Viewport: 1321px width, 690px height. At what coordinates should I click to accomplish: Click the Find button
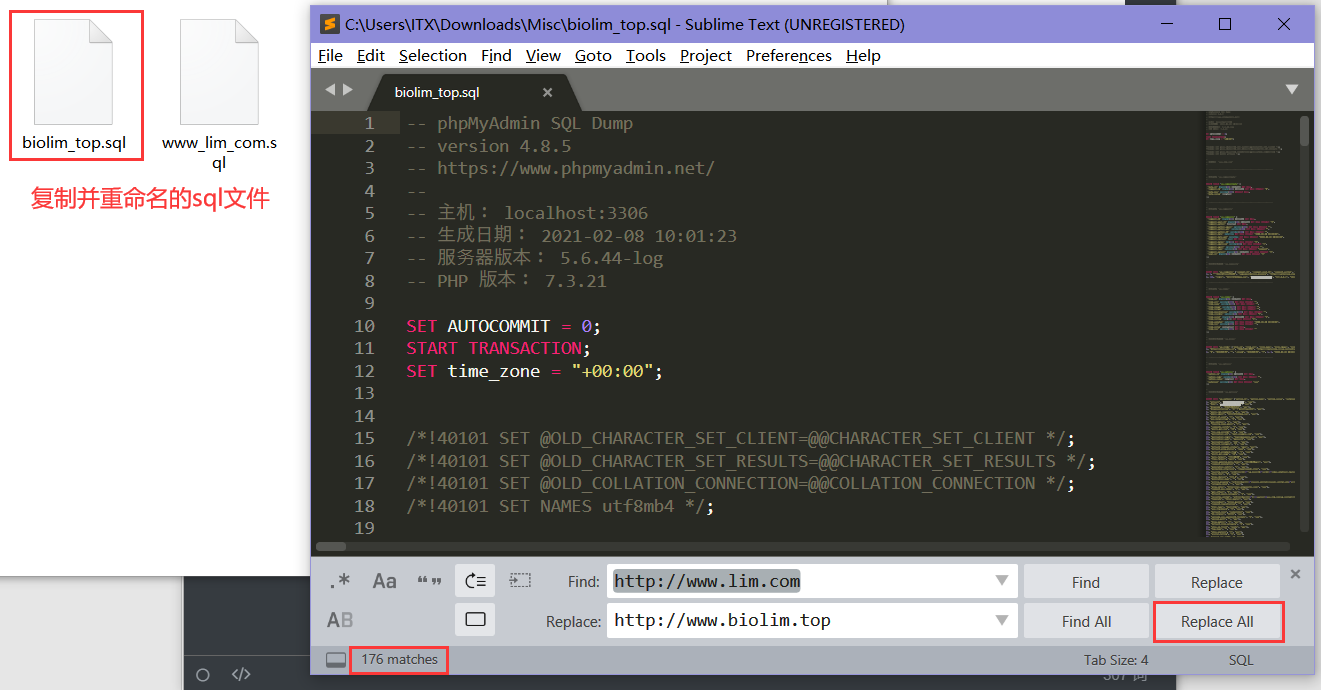coord(1086,582)
